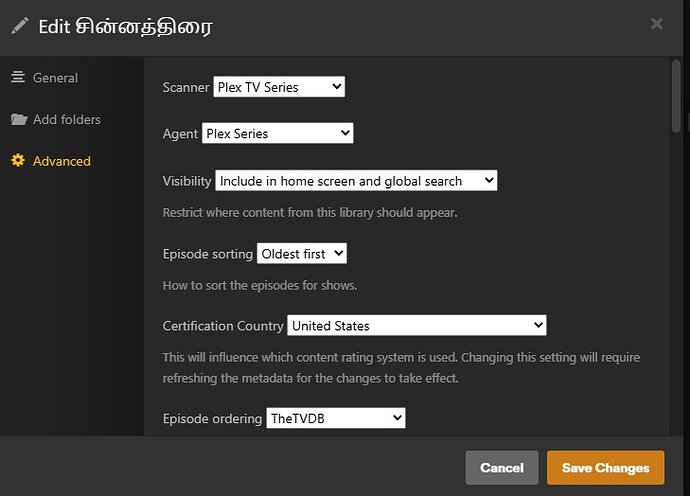Switch to the General tab

click(x=44, y=77)
